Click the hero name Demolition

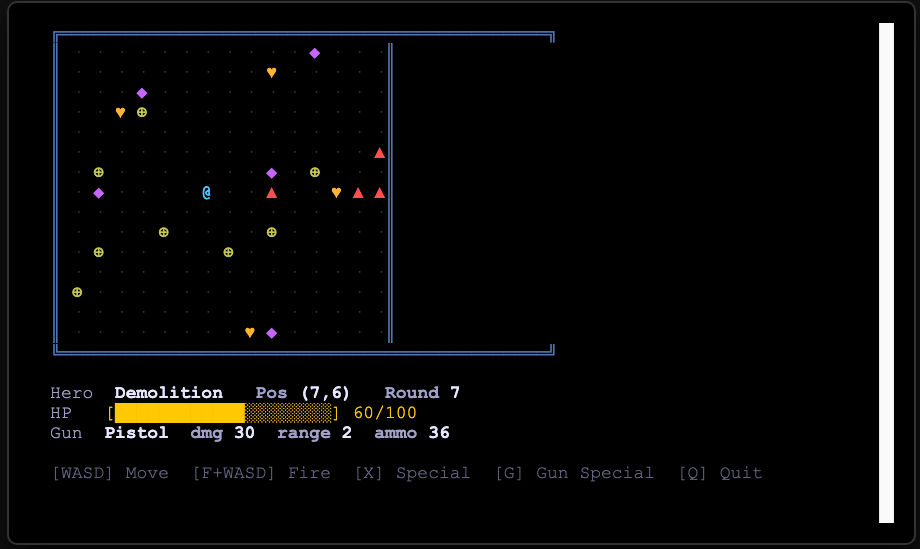(168, 392)
